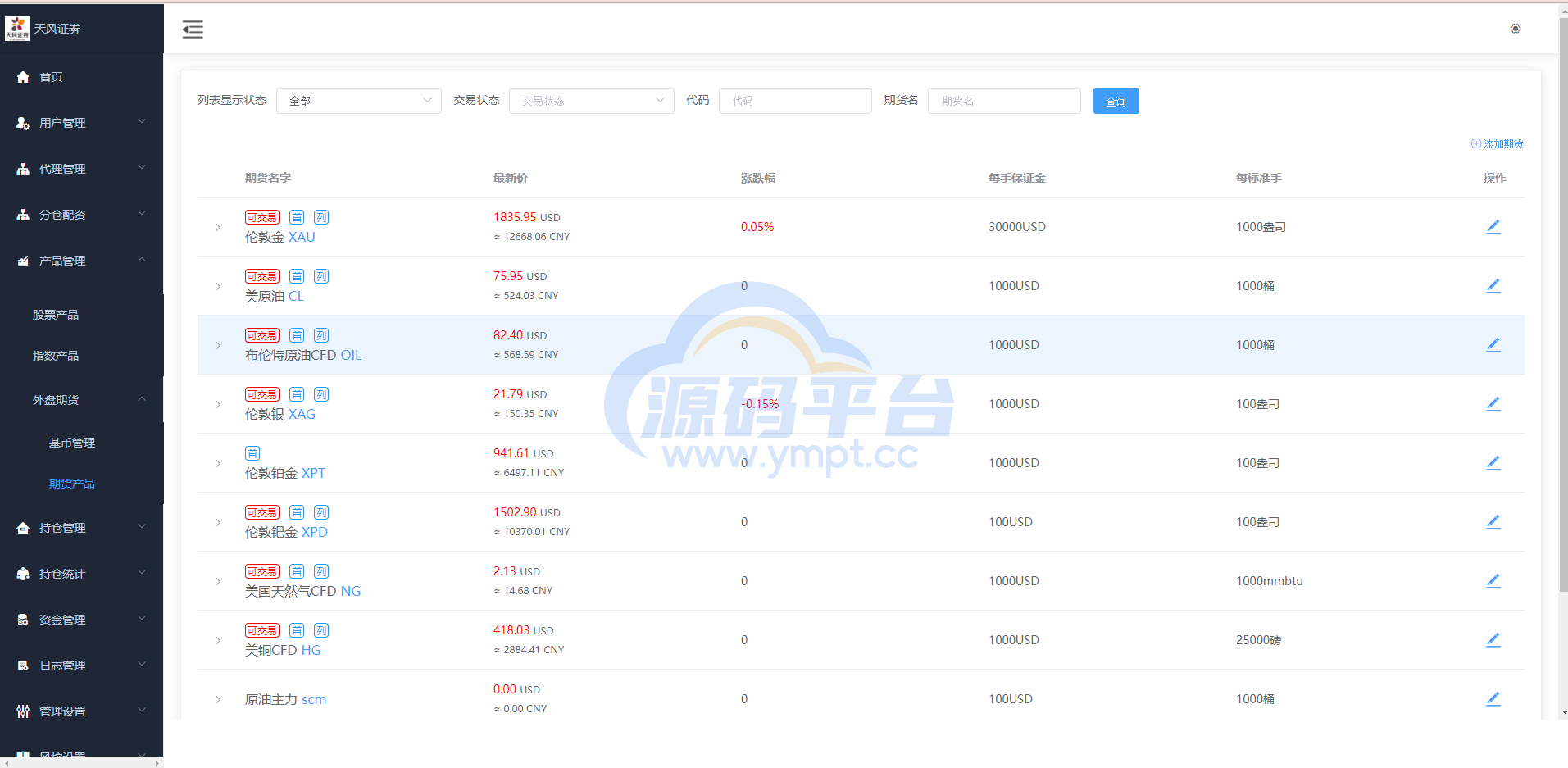
Task: Click the 添加期货 link
Action: [x=1497, y=143]
